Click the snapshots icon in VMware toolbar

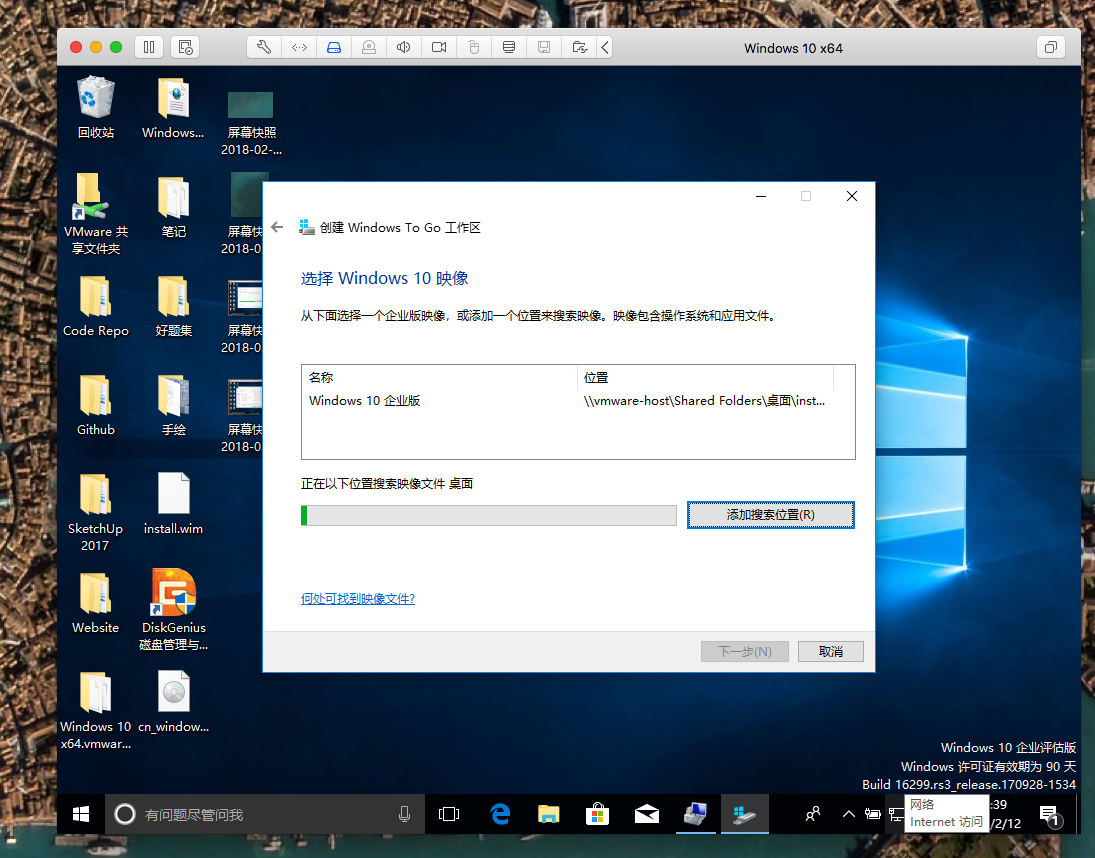pyautogui.click(x=509, y=46)
